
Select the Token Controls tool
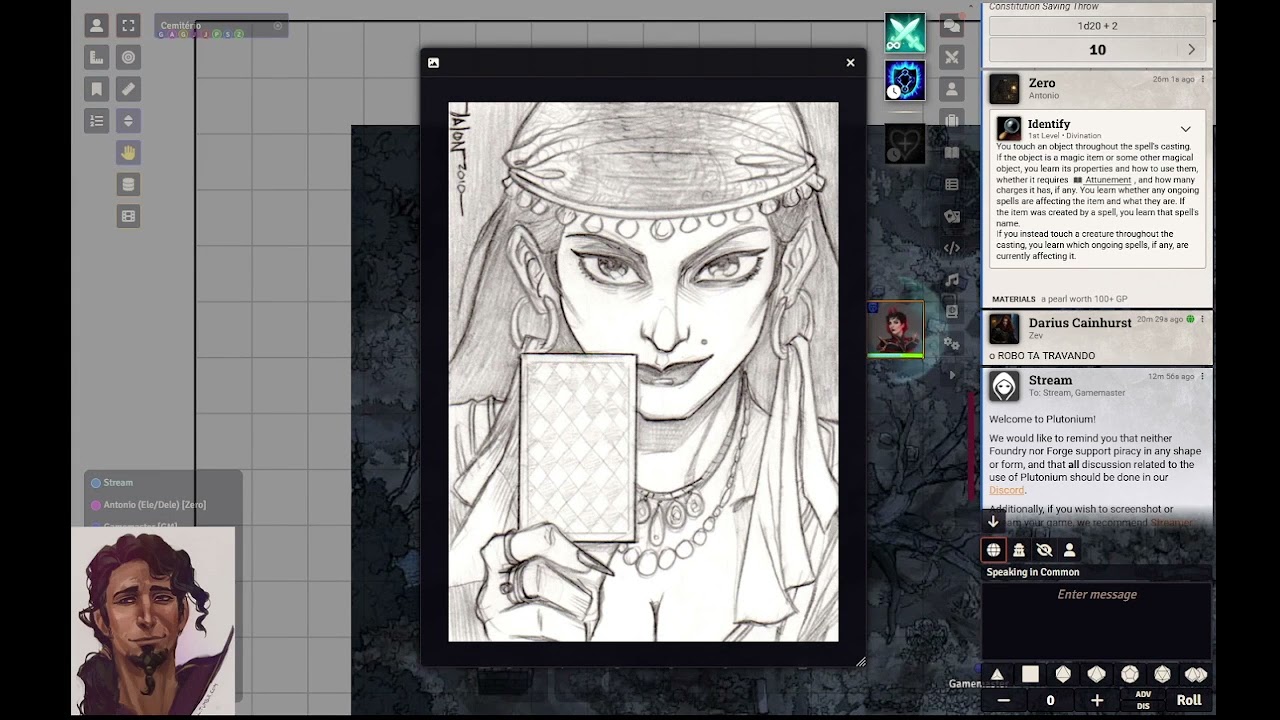tap(96, 26)
